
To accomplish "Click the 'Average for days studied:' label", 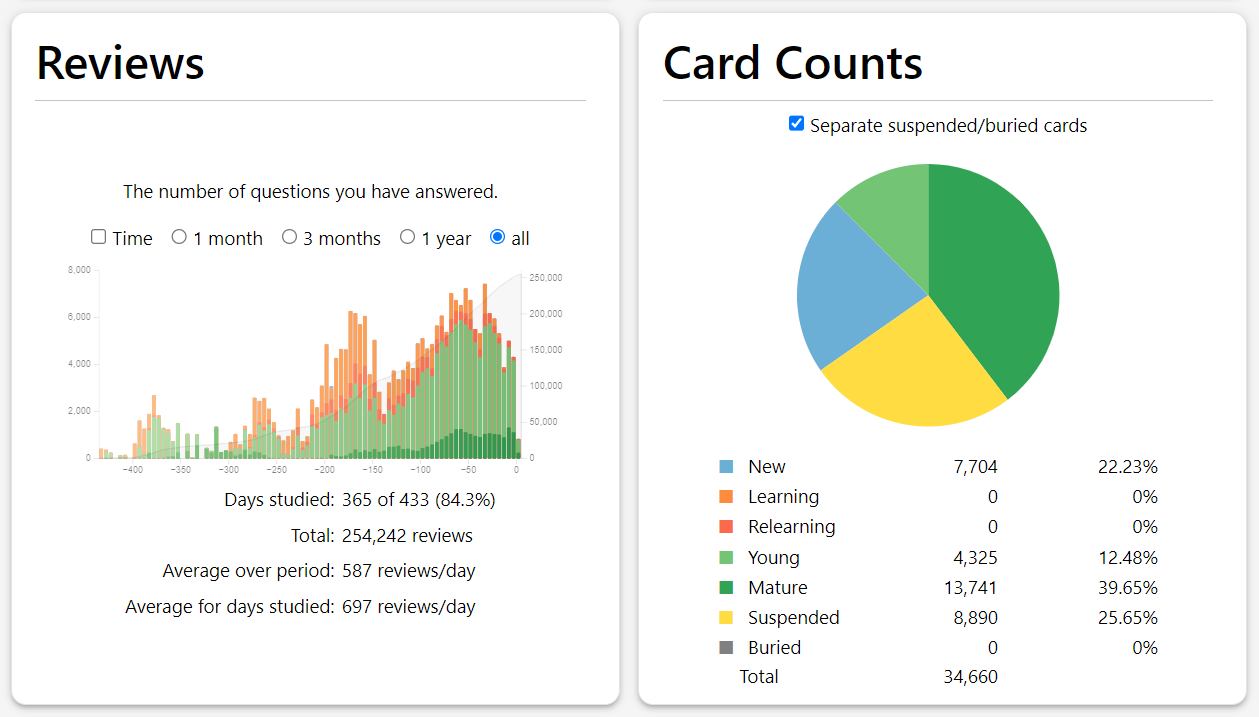I will click(x=230, y=606).
